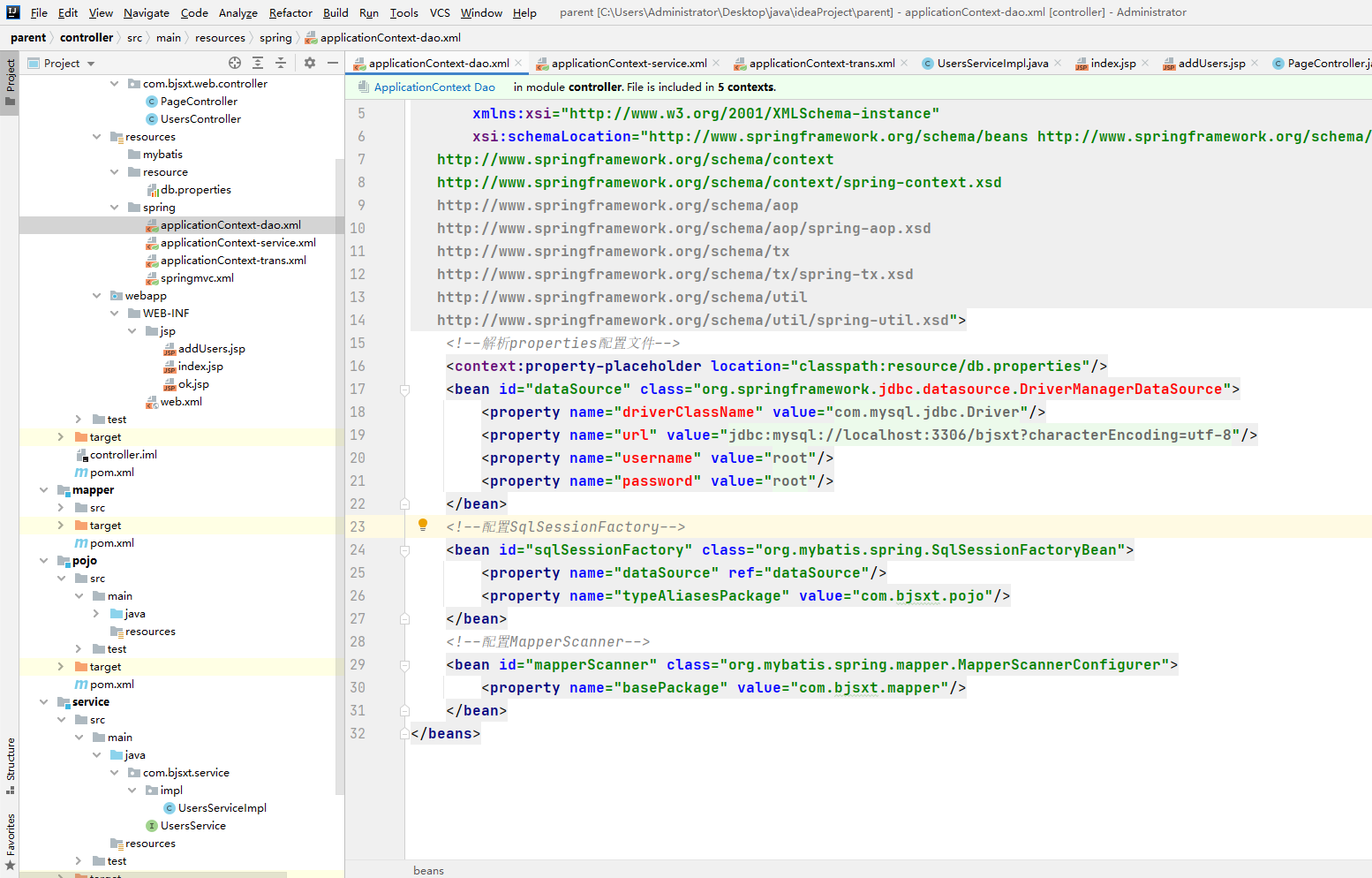This screenshot has width=1372, height=878.
Task: Open the File menu
Action: pos(39,12)
